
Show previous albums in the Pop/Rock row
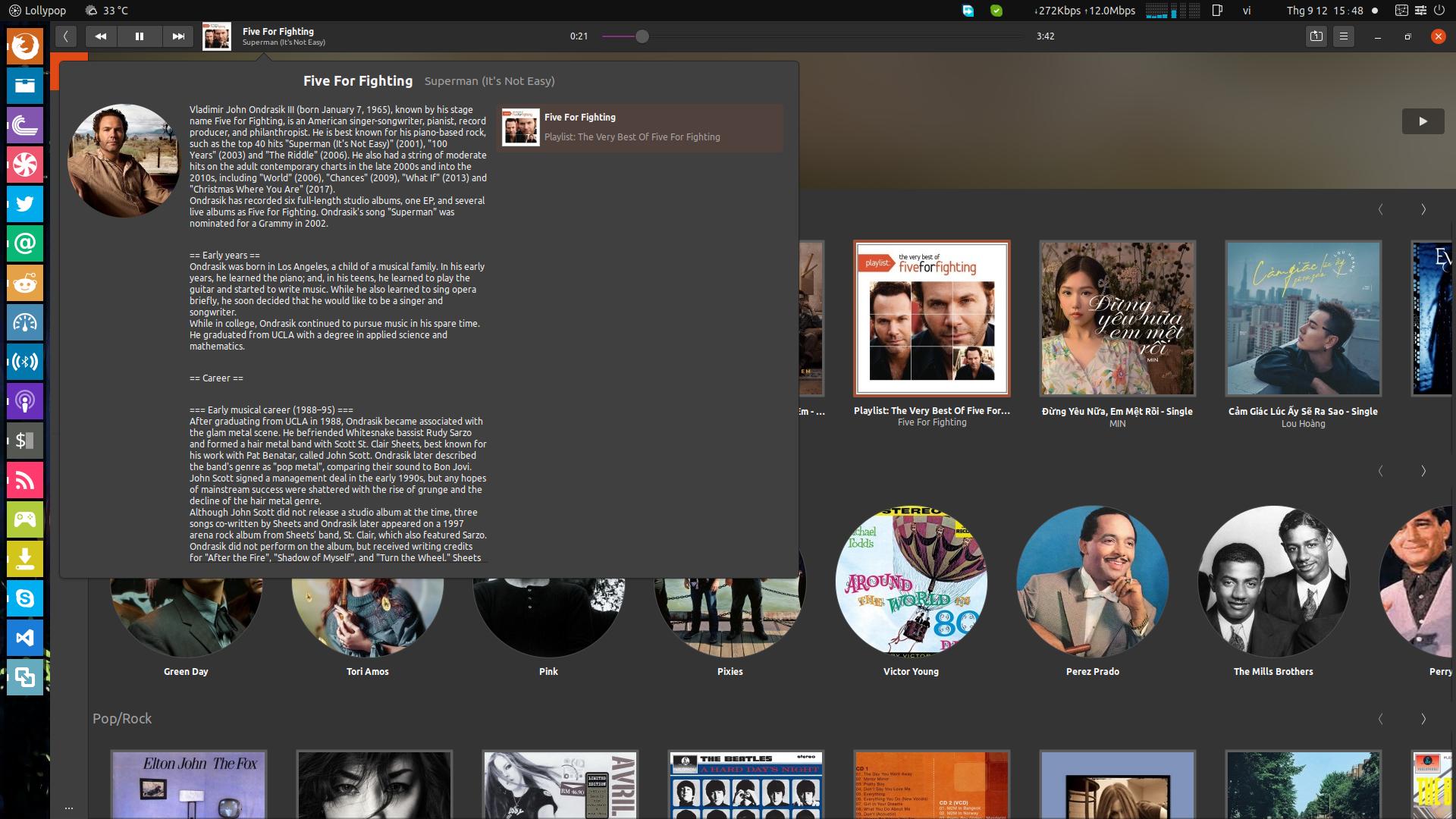[1380, 719]
